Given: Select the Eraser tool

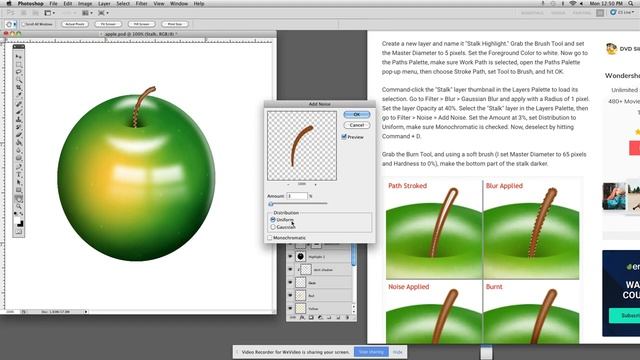Looking at the screenshot, I should pos(18,134).
